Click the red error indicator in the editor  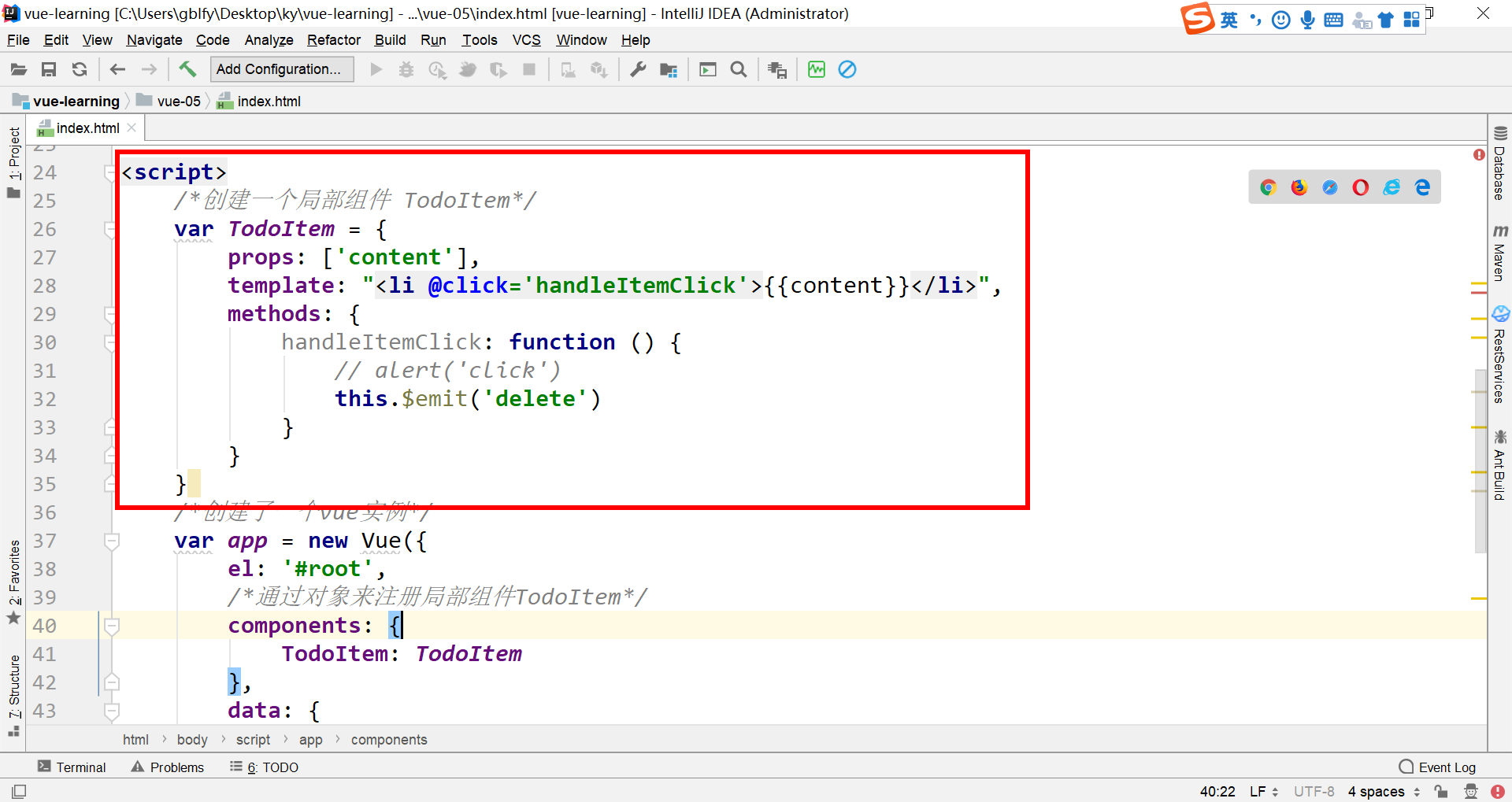(x=1479, y=155)
